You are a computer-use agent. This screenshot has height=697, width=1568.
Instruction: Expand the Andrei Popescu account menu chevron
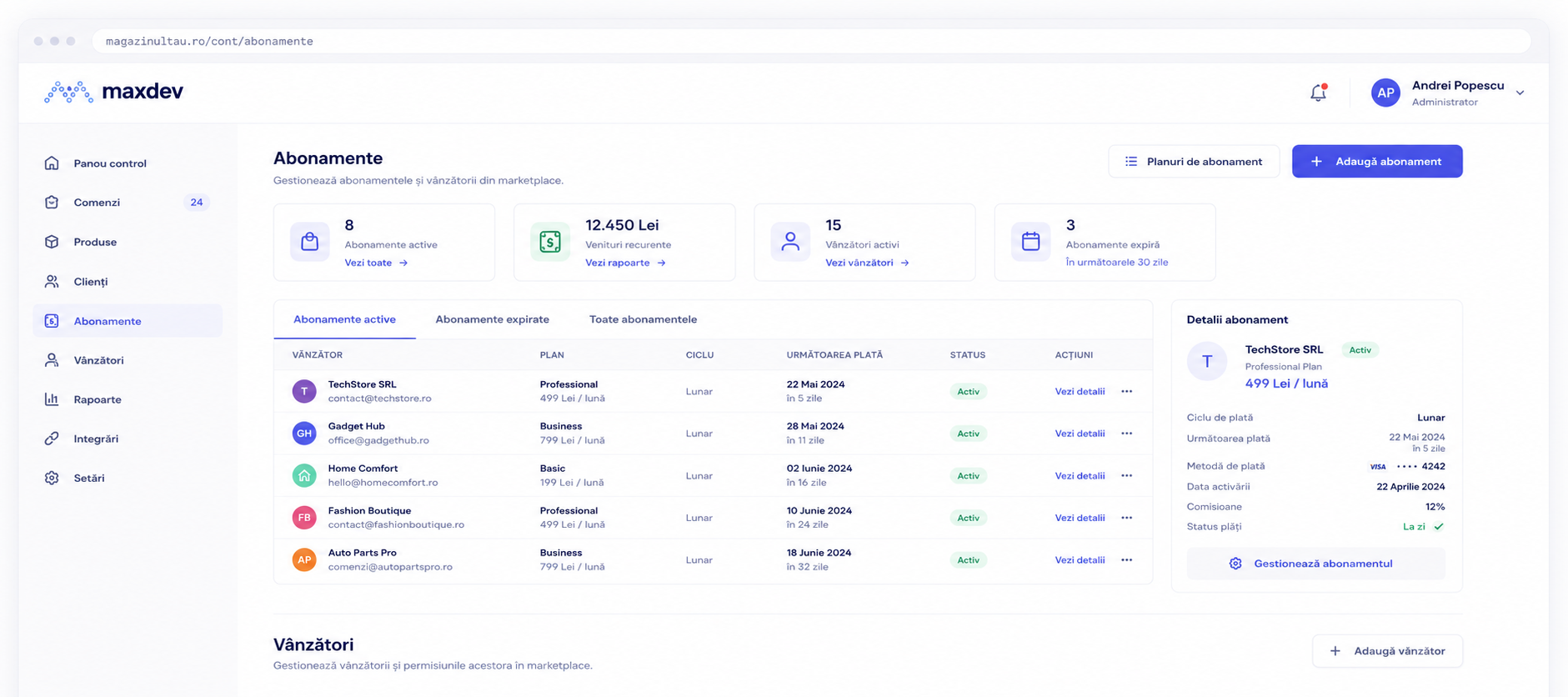click(x=1520, y=93)
